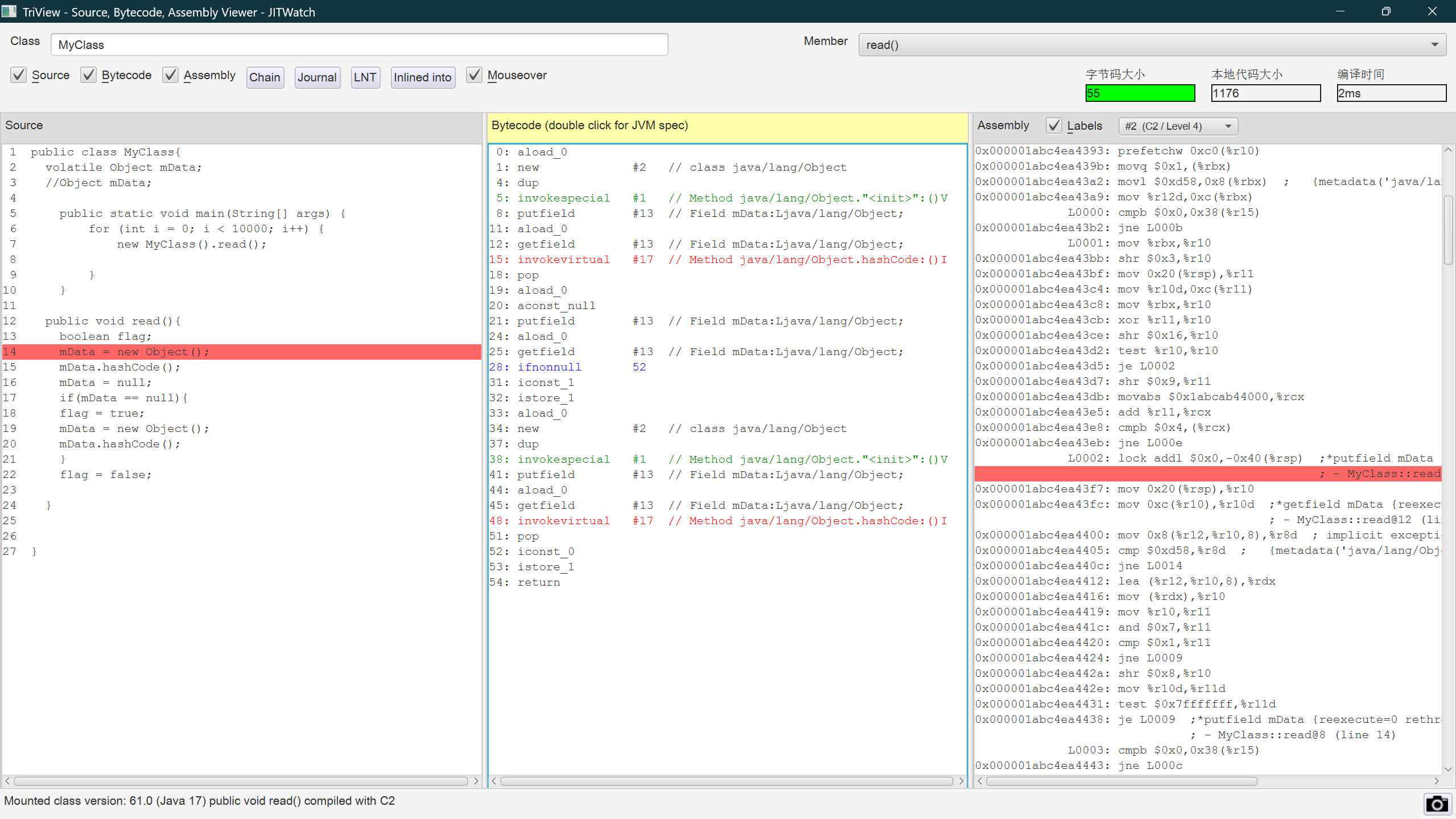Open the #2 (C2 / Level 4) compilation dropdown
The height and width of the screenshot is (819, 1456).
(x=1178, y=126)
